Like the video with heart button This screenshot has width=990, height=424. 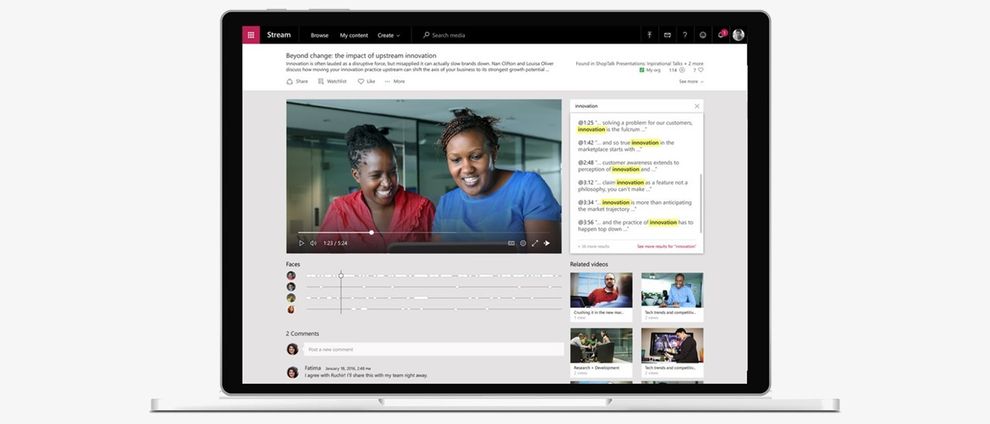[366, 81]
